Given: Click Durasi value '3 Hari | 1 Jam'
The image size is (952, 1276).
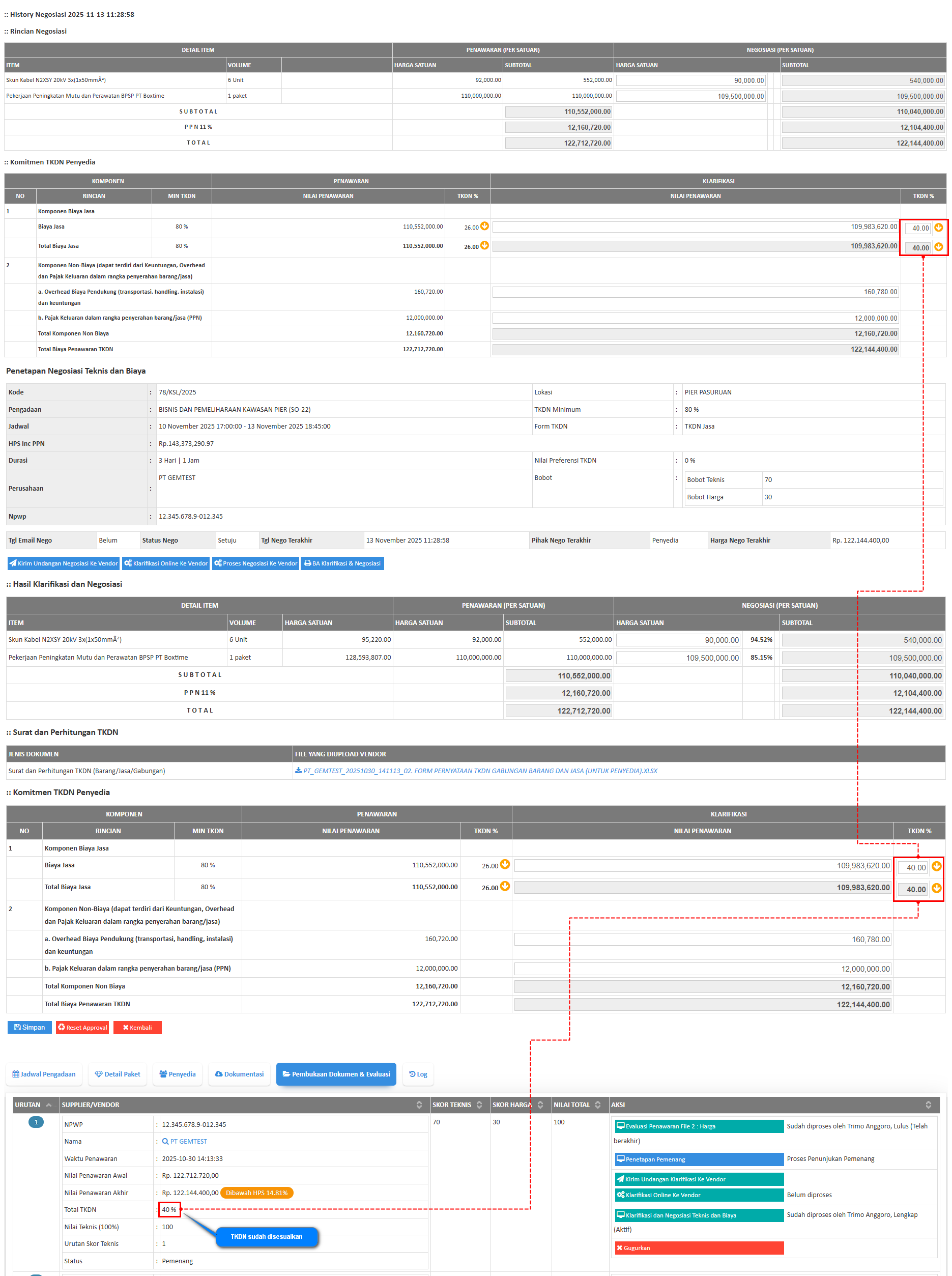Looking at the screenshot, I should coord(179,461).
